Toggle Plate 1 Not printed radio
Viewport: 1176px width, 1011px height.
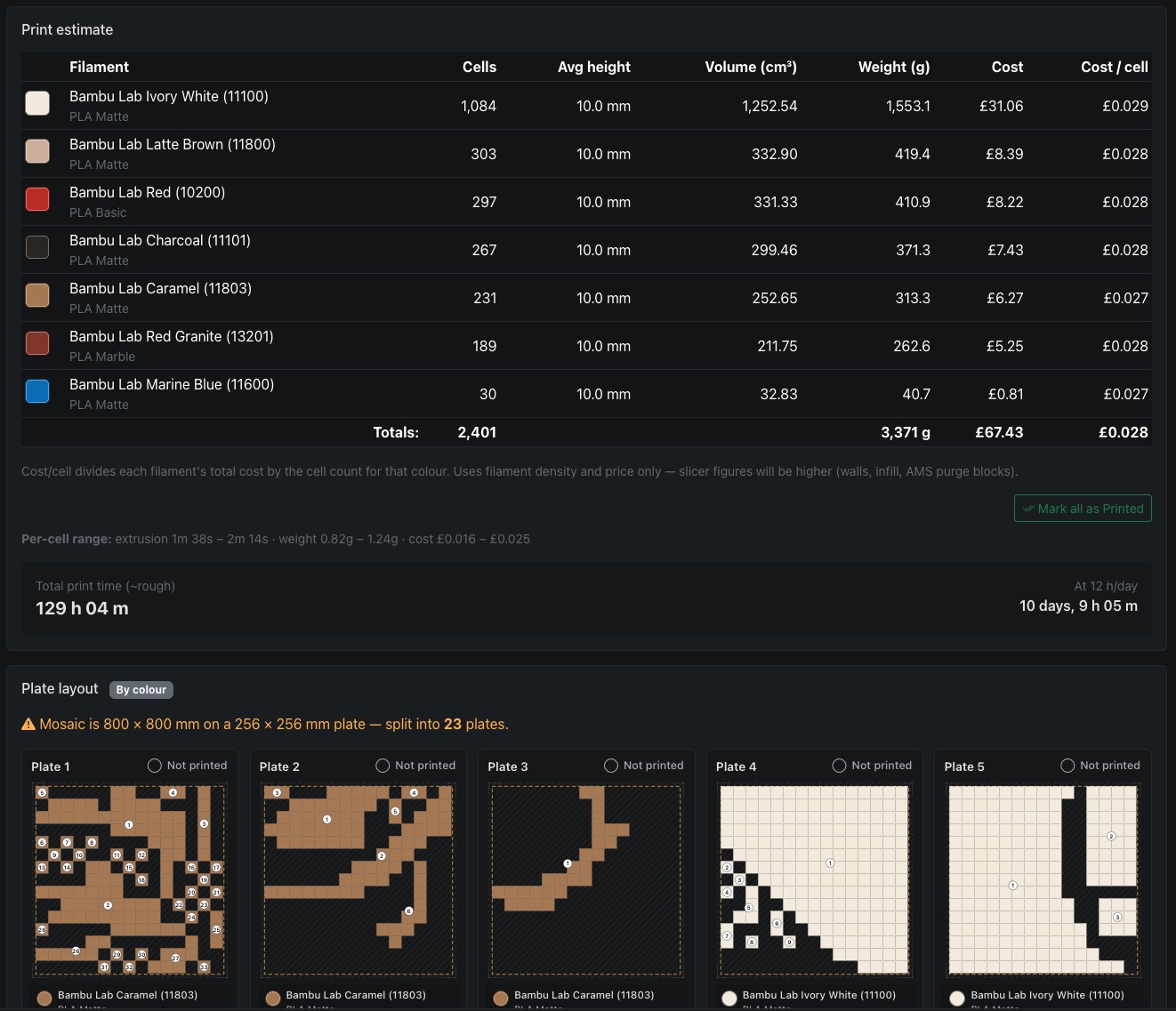pyautogui.click(x=155, y=766)
